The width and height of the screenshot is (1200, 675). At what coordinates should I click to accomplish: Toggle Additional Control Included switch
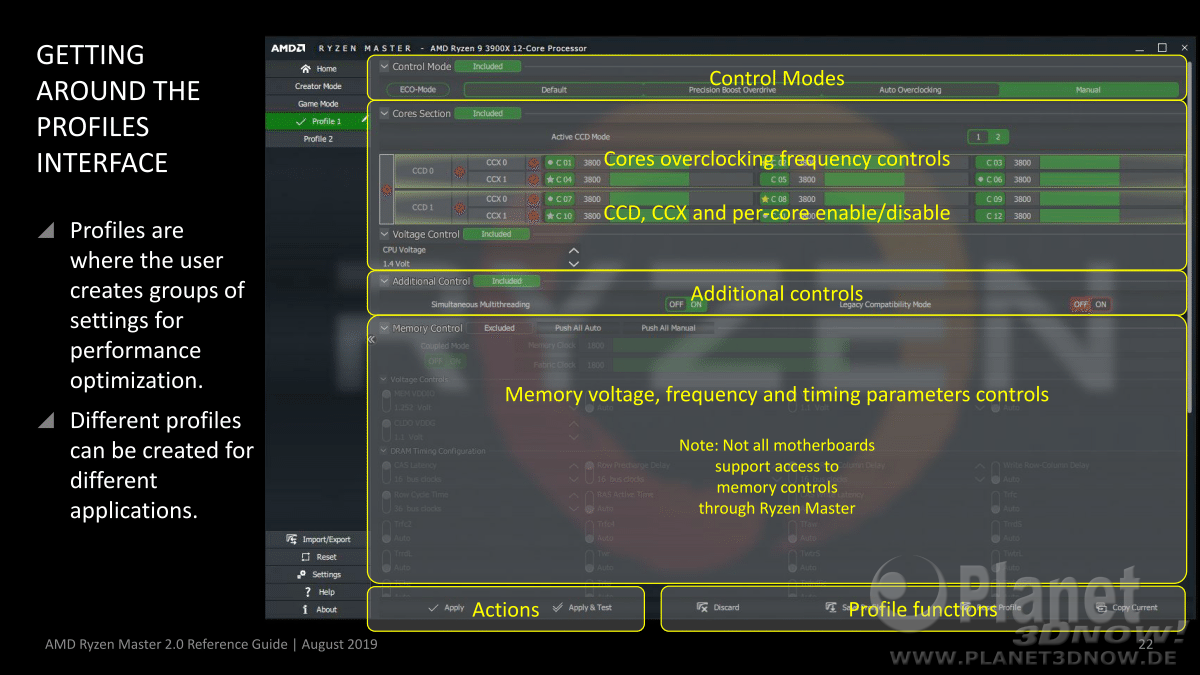[x=507, y=281]
